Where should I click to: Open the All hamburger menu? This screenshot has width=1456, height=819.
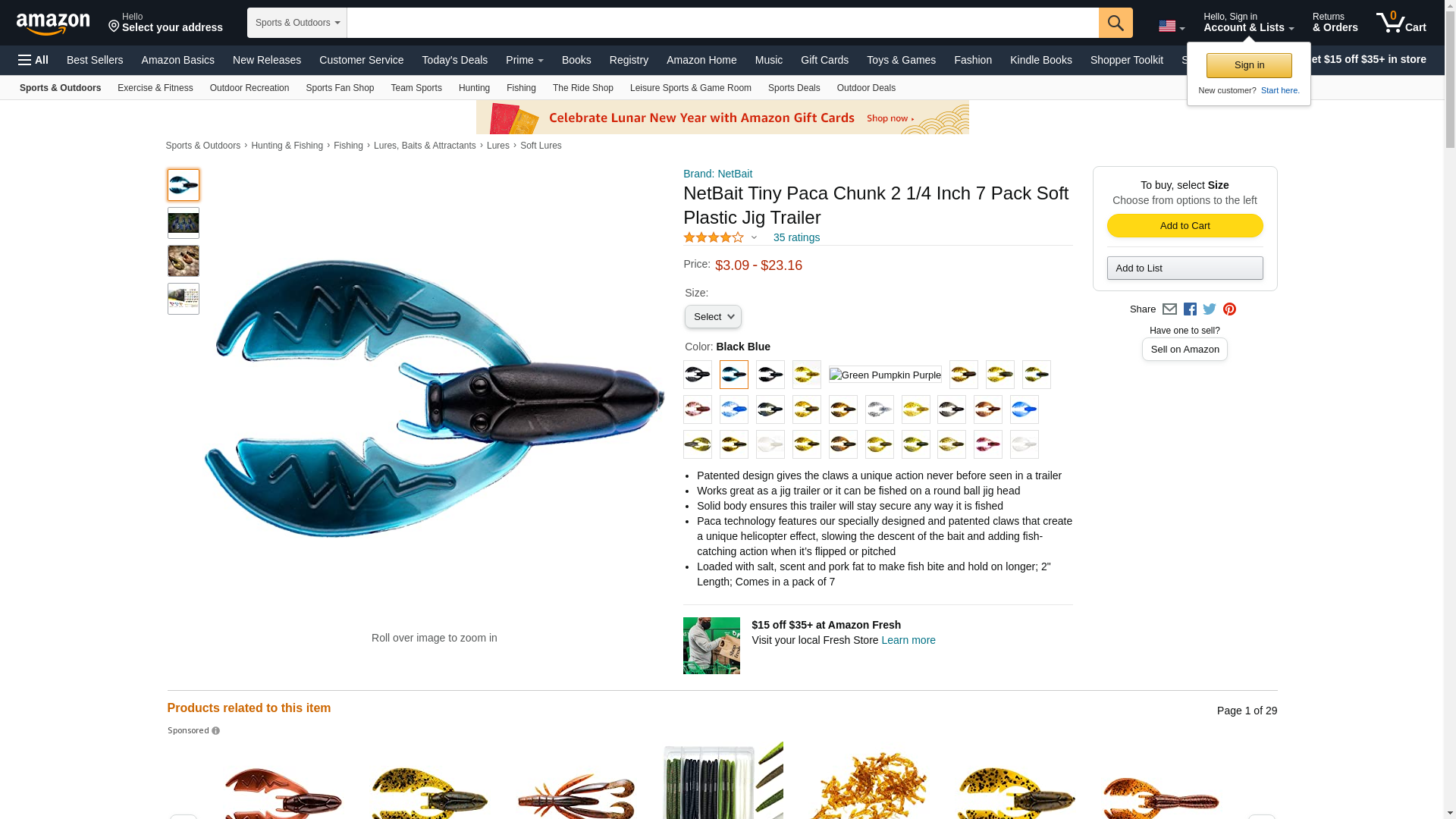[x=33, y=60]
